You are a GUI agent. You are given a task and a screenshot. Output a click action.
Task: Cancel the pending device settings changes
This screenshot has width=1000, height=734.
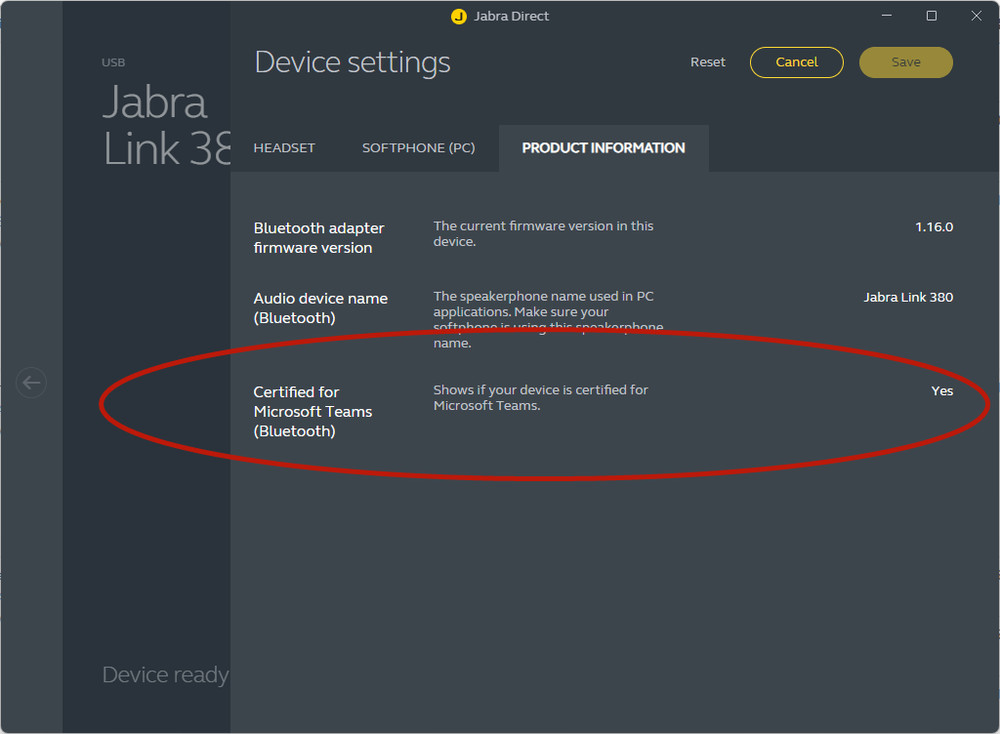(796, 62)
